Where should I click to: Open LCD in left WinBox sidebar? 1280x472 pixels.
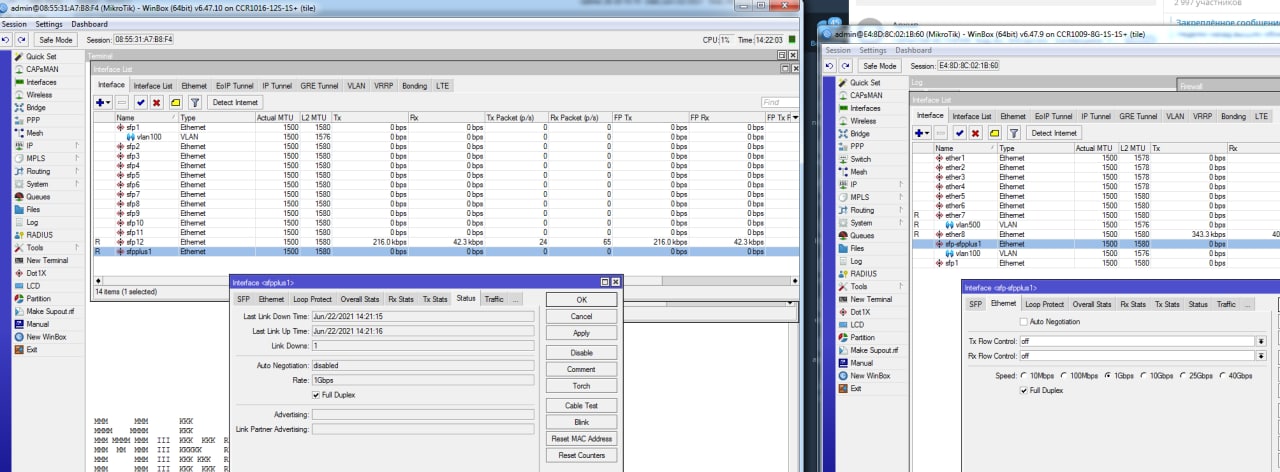33,286
